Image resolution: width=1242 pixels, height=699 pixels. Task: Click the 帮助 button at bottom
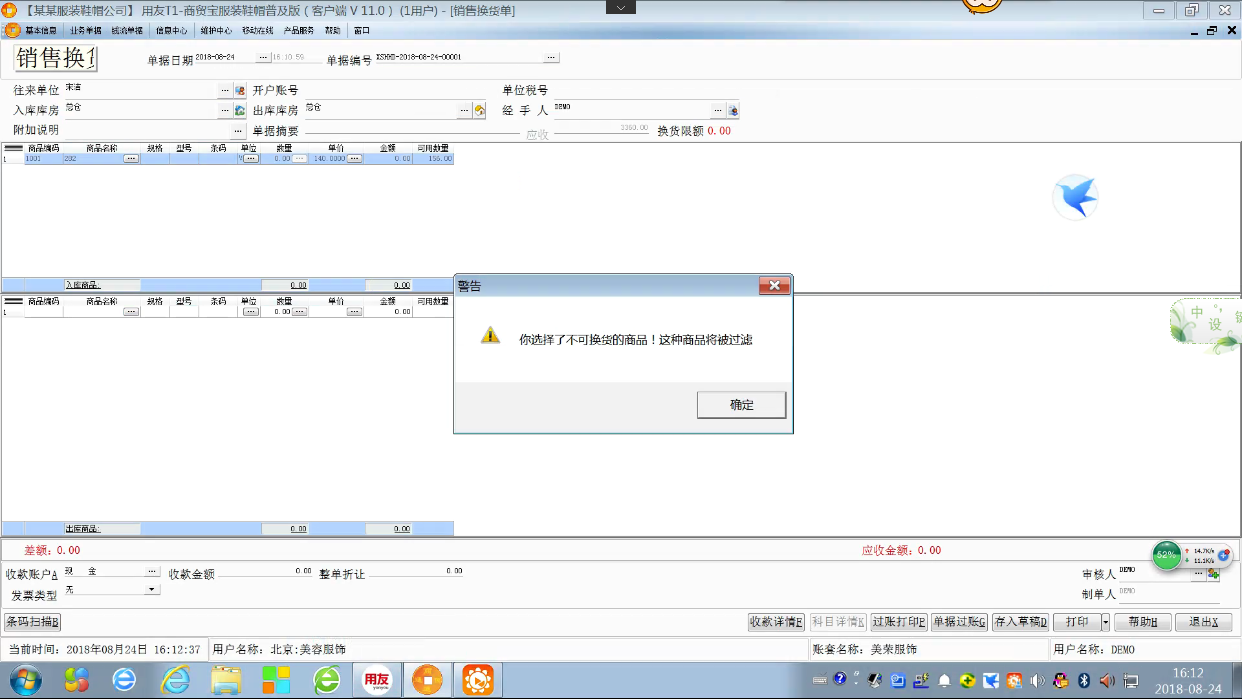[x=1142, y=622]
